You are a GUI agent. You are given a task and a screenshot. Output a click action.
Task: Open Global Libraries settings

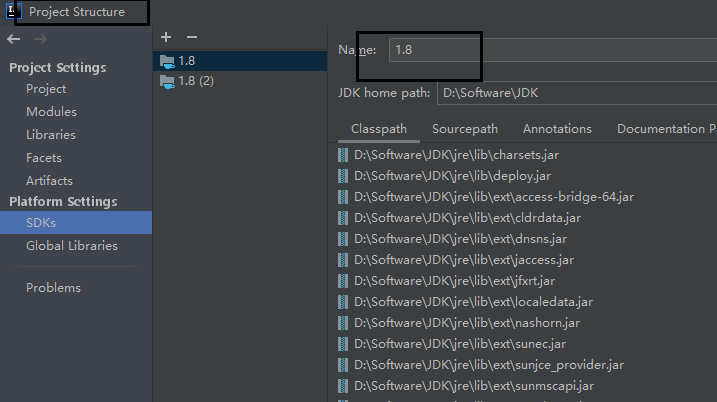(72, 246)
